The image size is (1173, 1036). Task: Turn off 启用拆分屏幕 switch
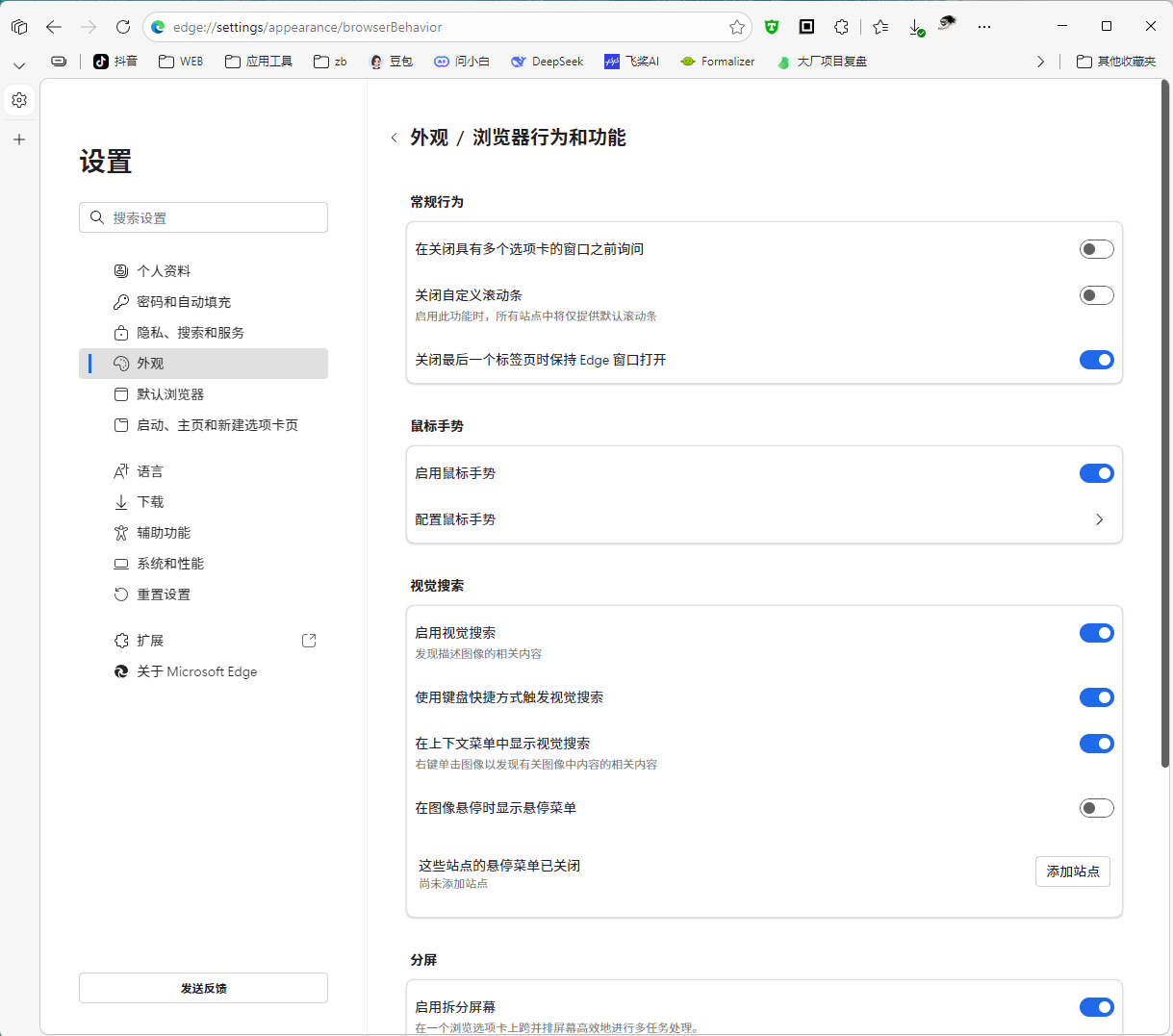(1096, 1007)
